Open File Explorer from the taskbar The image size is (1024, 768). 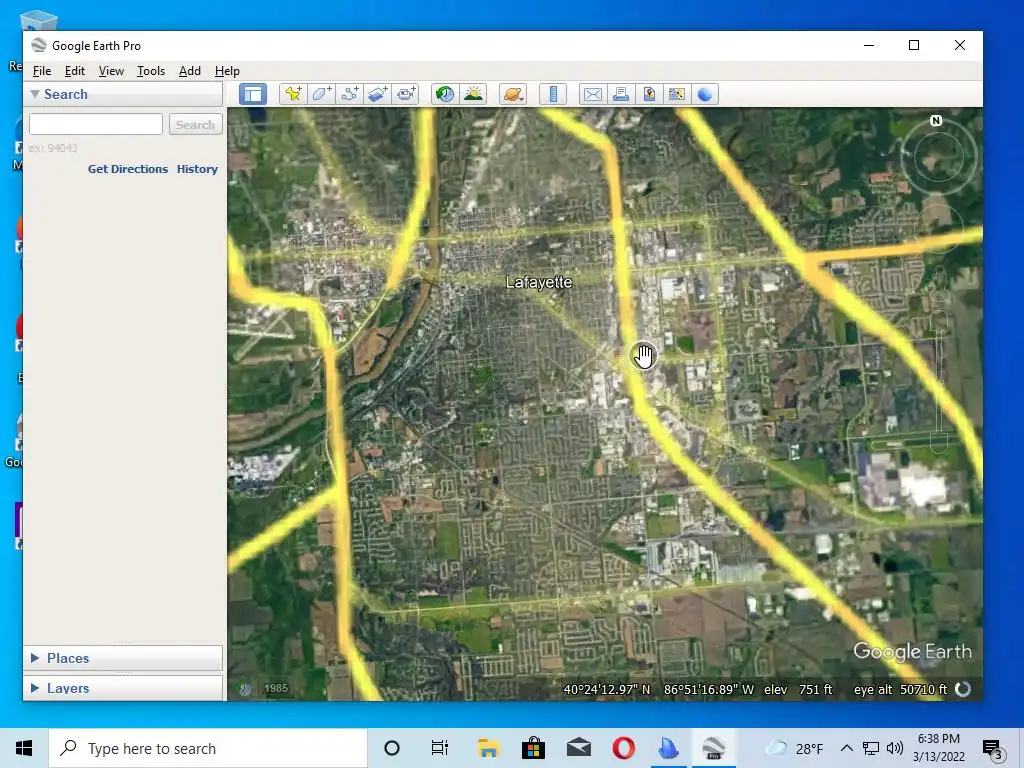(488, 748)
